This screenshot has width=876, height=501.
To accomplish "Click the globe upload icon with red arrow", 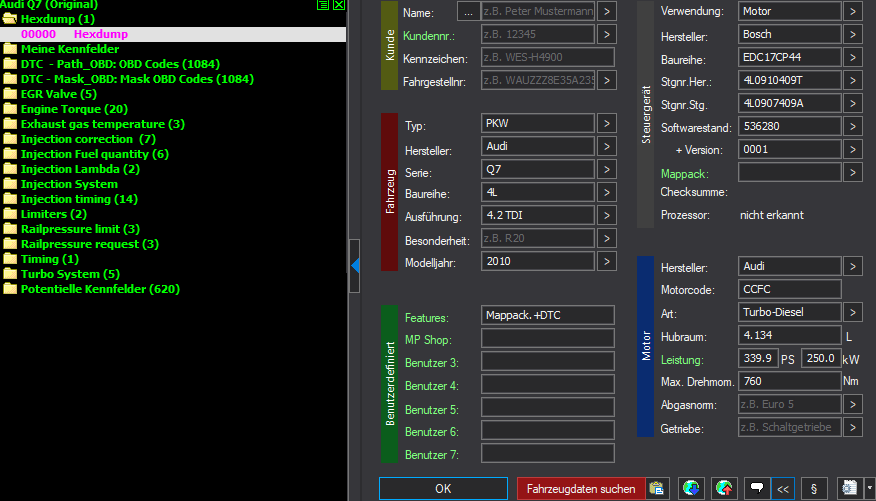I will coord(723,489).
